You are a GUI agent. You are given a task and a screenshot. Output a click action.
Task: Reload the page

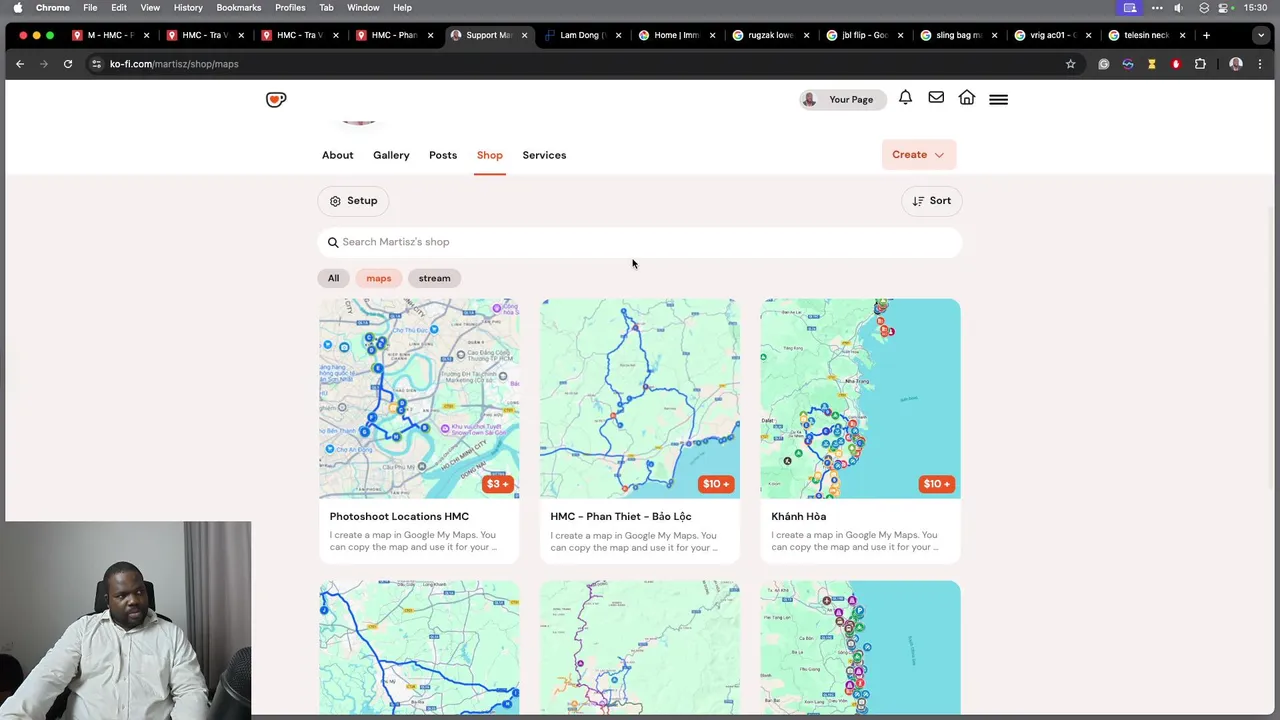pos(68,64)
